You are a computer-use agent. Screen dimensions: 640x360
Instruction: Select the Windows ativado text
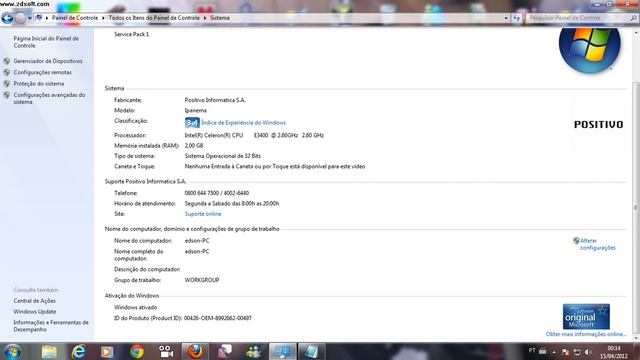click(x=136, y=307)
